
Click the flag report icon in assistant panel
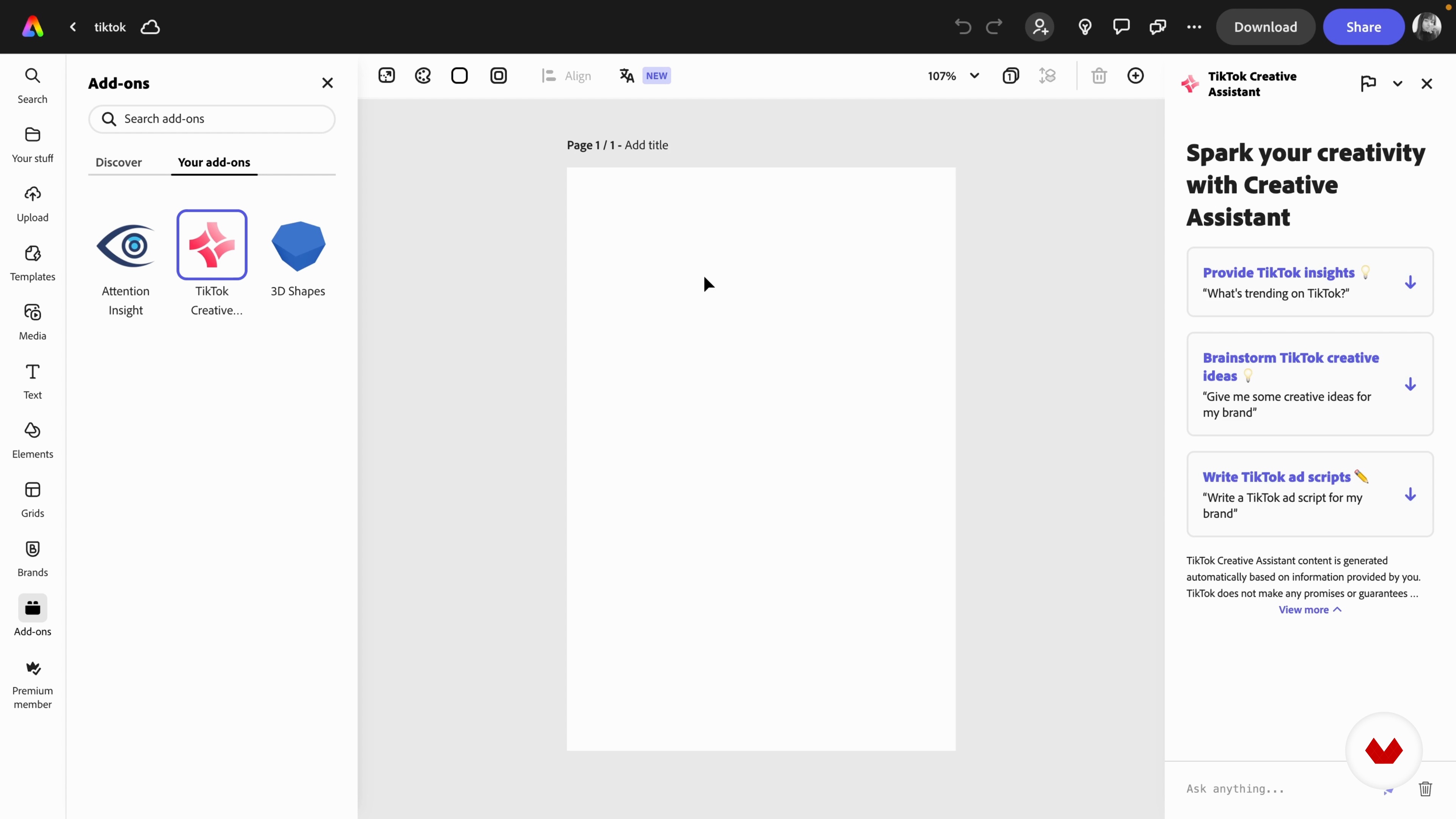[1368, 84]
